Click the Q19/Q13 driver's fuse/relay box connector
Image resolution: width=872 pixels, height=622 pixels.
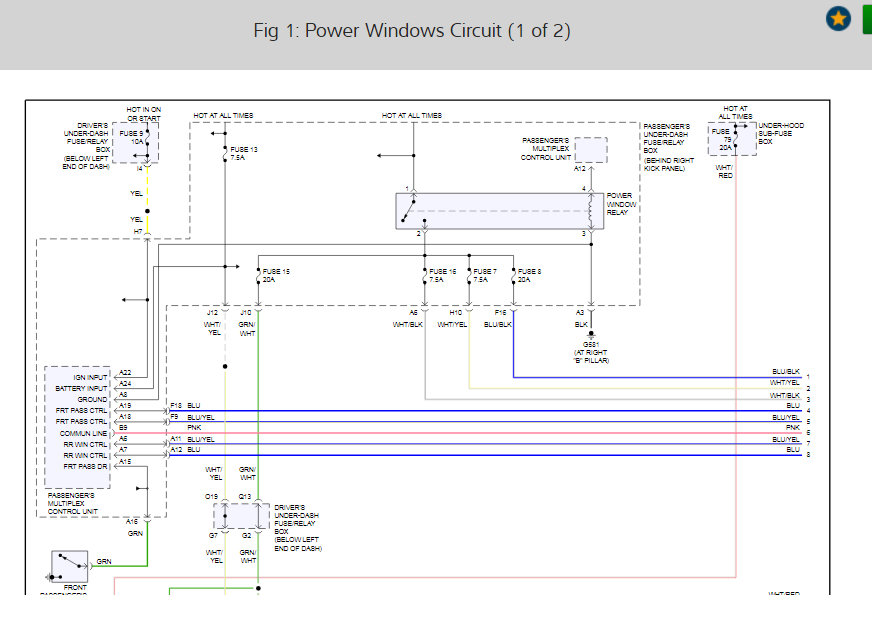tap(241, 516)
